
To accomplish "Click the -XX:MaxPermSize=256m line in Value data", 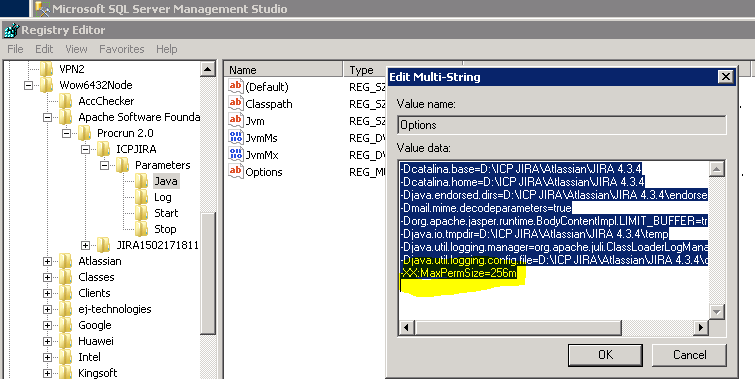I will coord(458,274).
